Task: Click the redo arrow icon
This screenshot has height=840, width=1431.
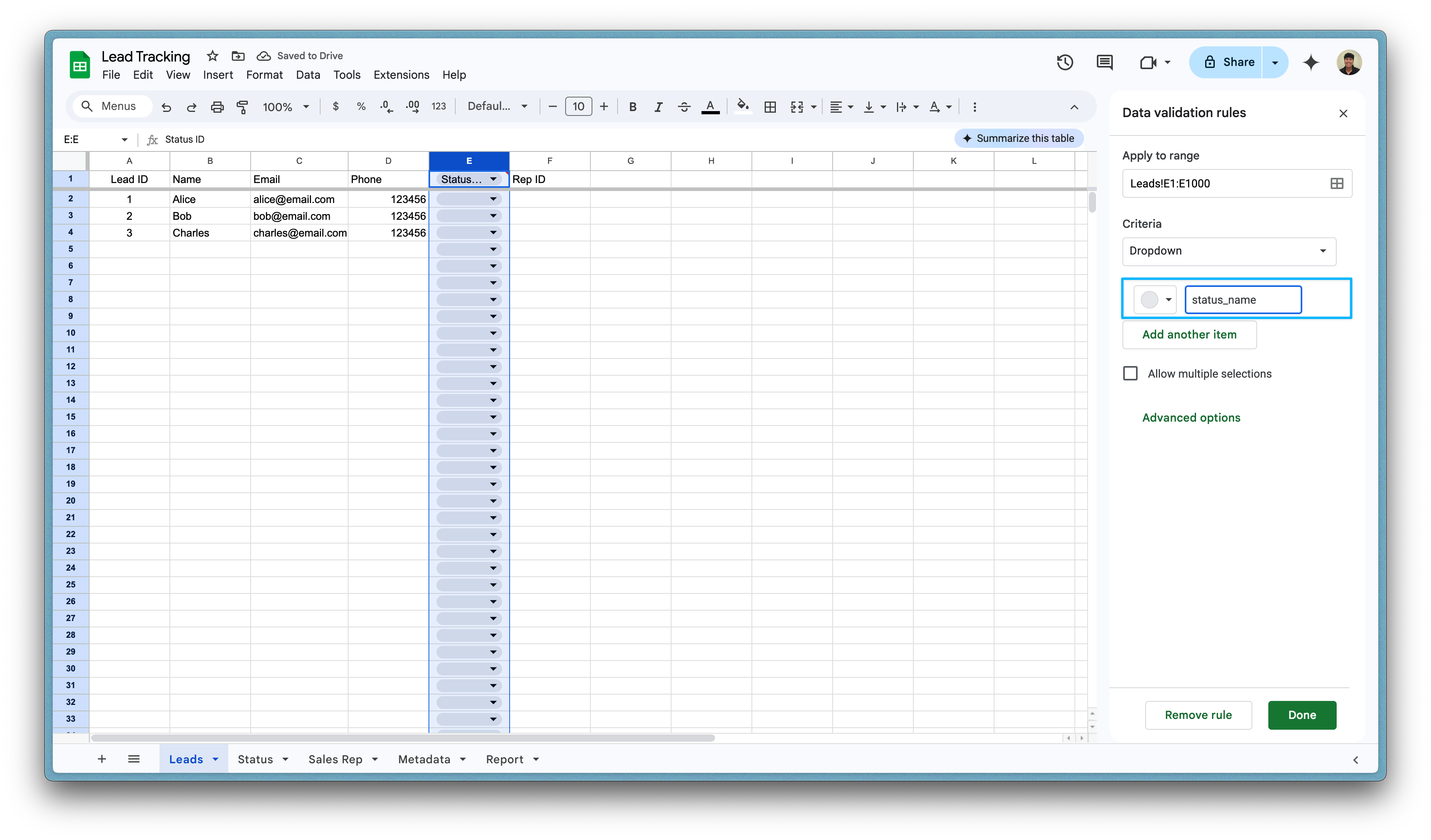Action: [191, 107]
